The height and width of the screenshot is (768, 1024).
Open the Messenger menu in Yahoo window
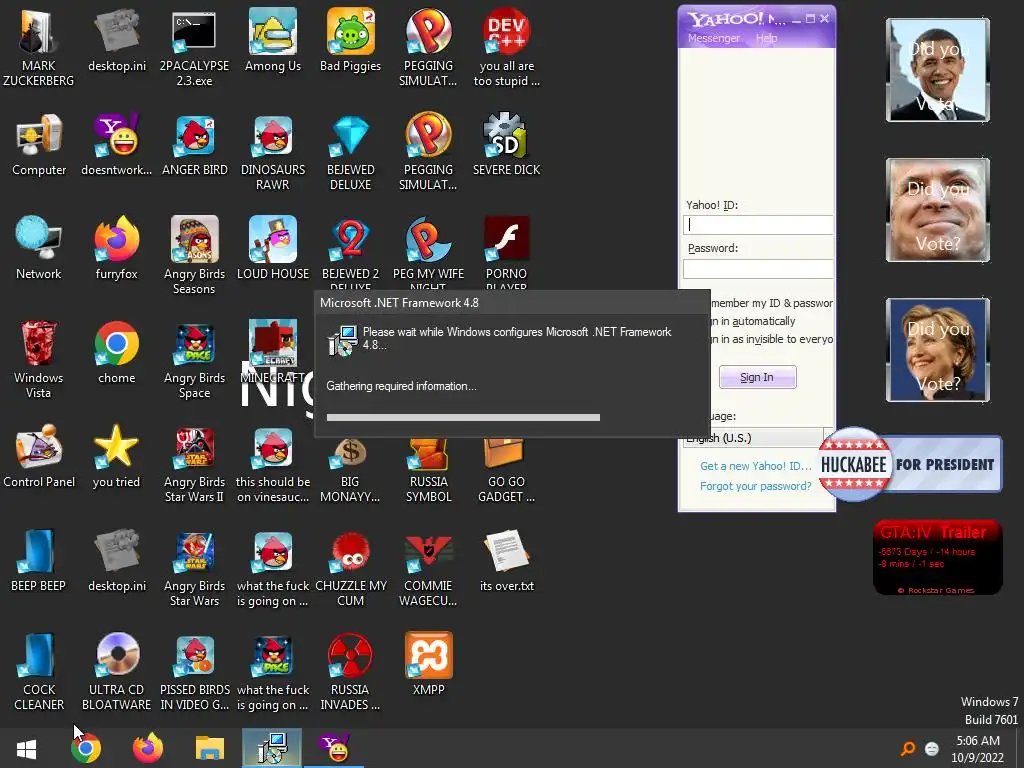pos(713,39)
